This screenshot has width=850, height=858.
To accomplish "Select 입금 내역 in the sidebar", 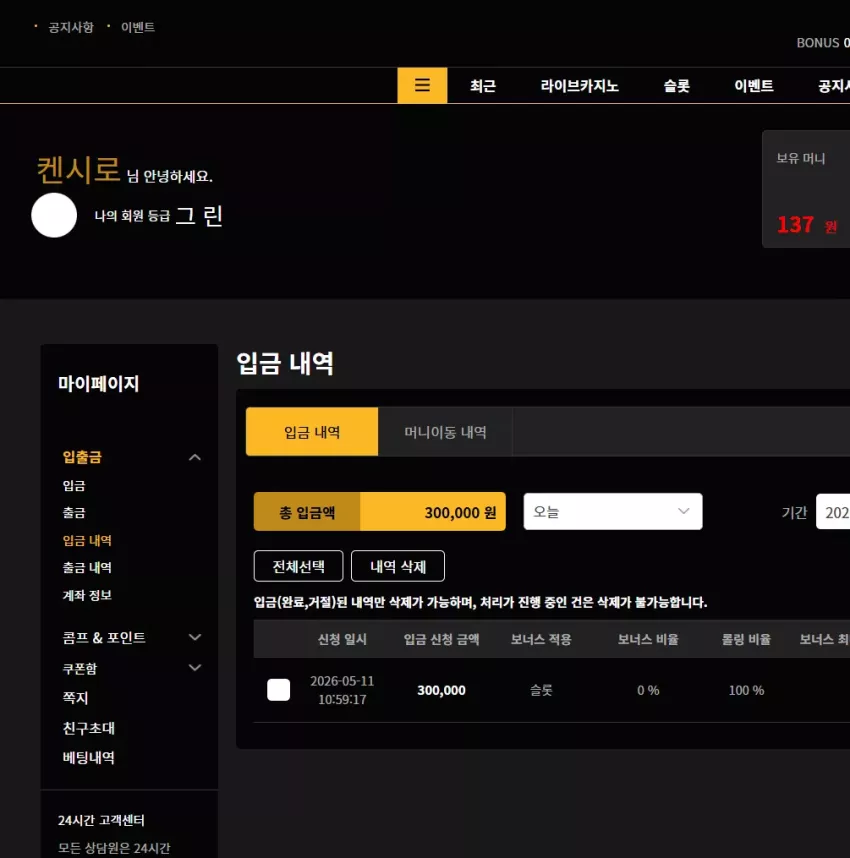I will (x=87, y=540).
